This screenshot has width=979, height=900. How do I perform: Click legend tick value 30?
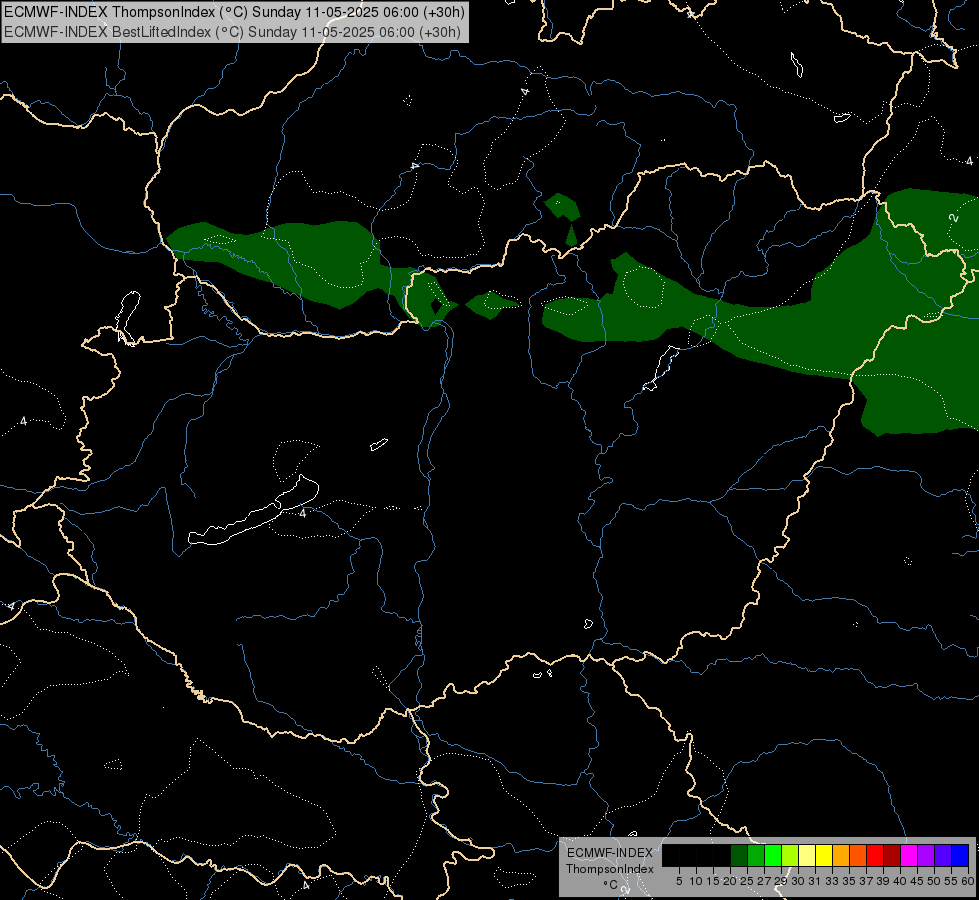[x=798, y=881]
